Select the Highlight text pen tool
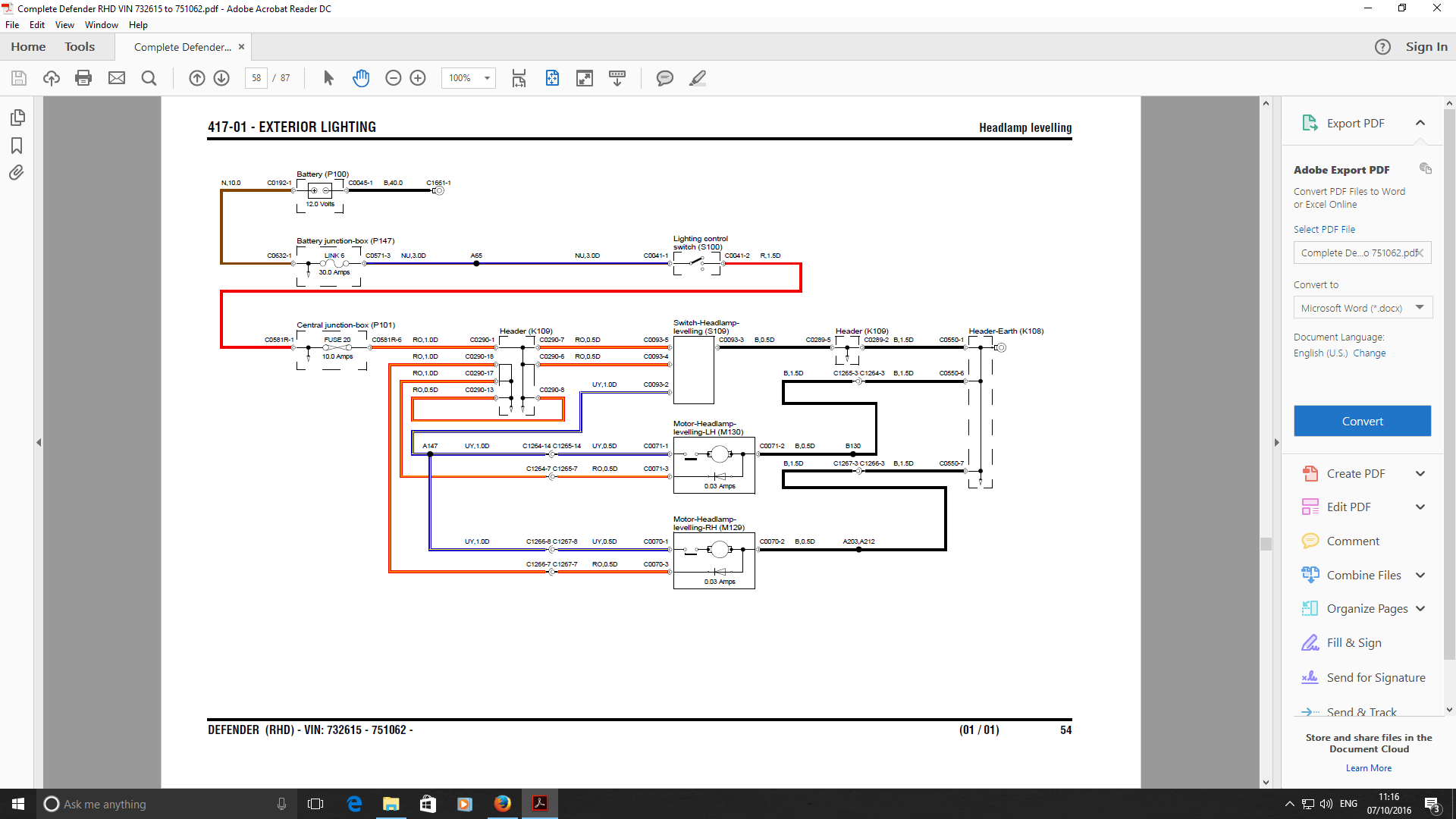 click(x=698, y=78)
